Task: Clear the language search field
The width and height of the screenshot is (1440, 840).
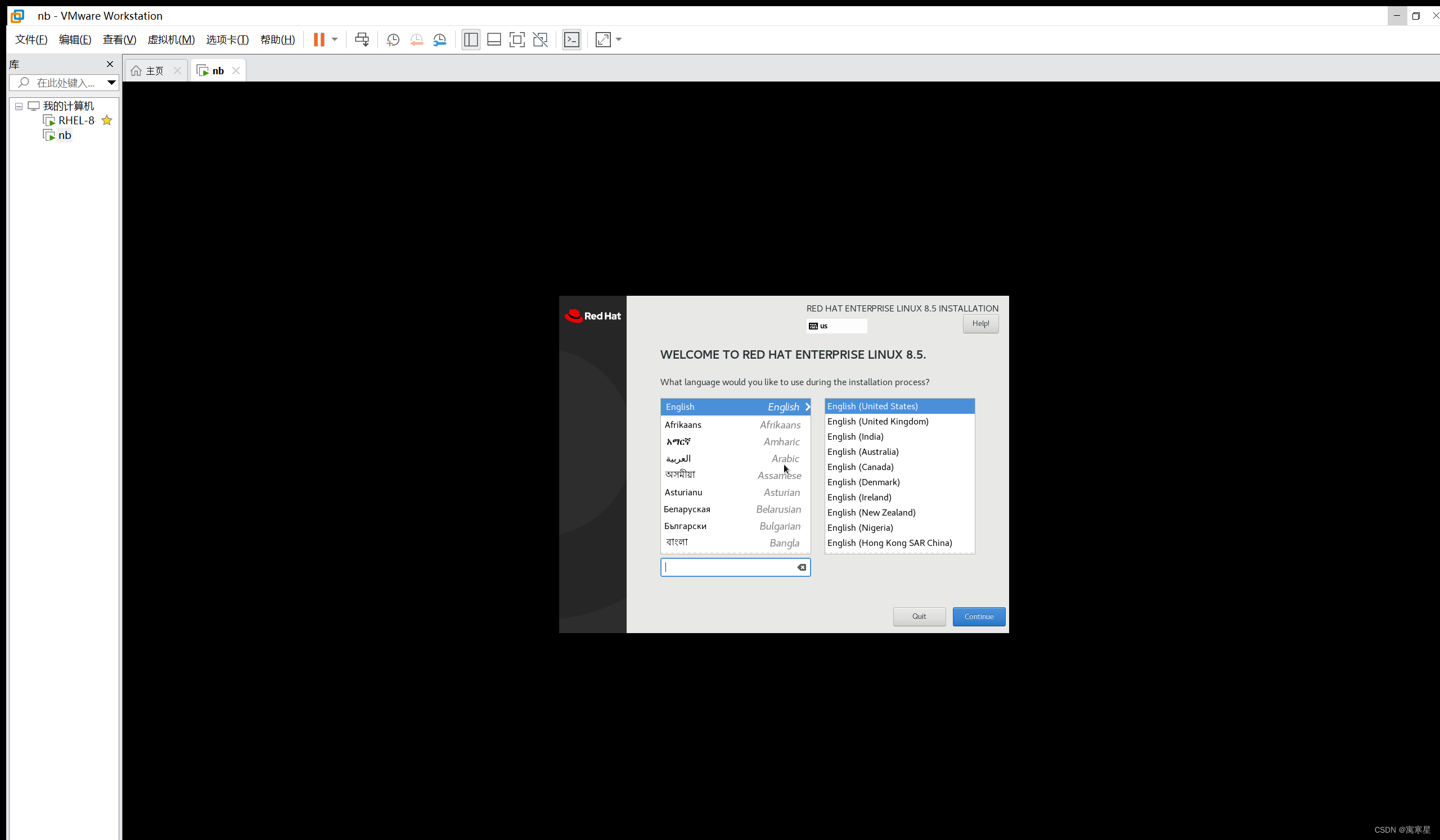Action: coord(802,568)
